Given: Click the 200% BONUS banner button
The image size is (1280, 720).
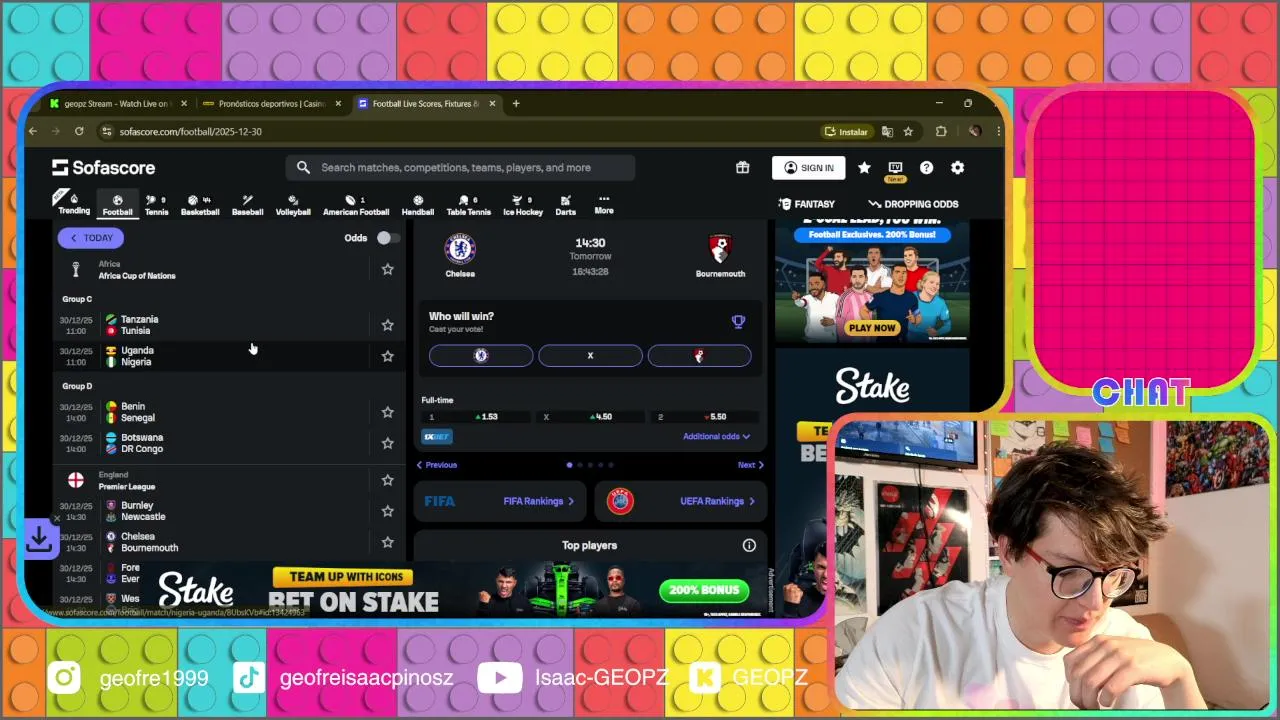Looking at the screenshot, I should 704,590.
